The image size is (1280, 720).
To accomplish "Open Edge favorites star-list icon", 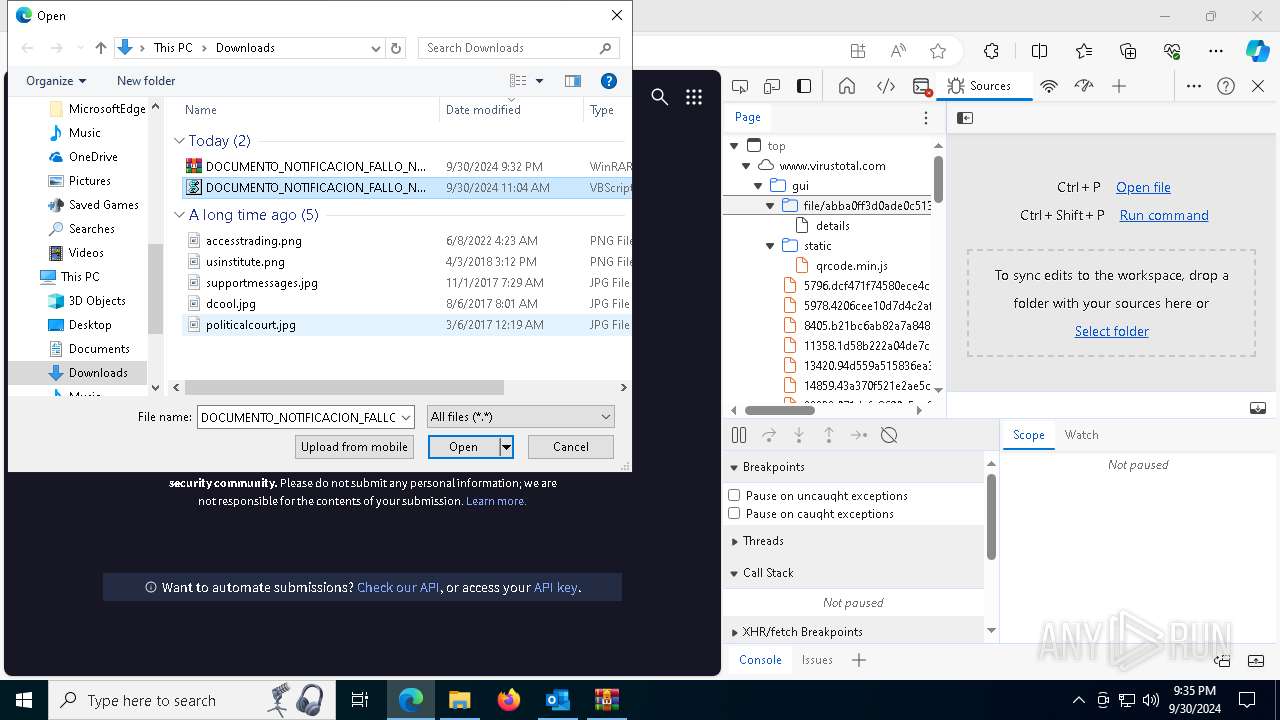I will (x=1084, y=51).
